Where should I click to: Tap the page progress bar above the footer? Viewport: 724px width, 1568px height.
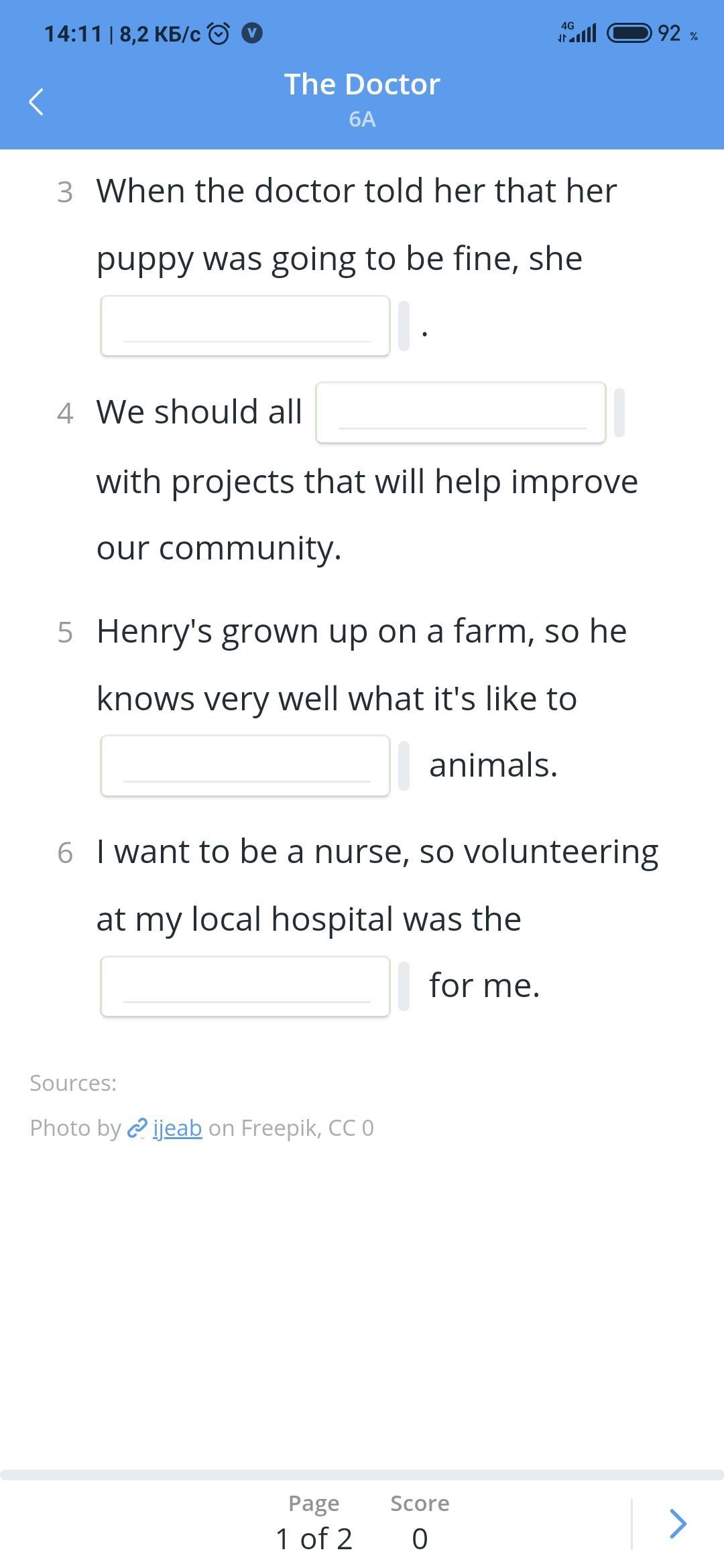362,1475
